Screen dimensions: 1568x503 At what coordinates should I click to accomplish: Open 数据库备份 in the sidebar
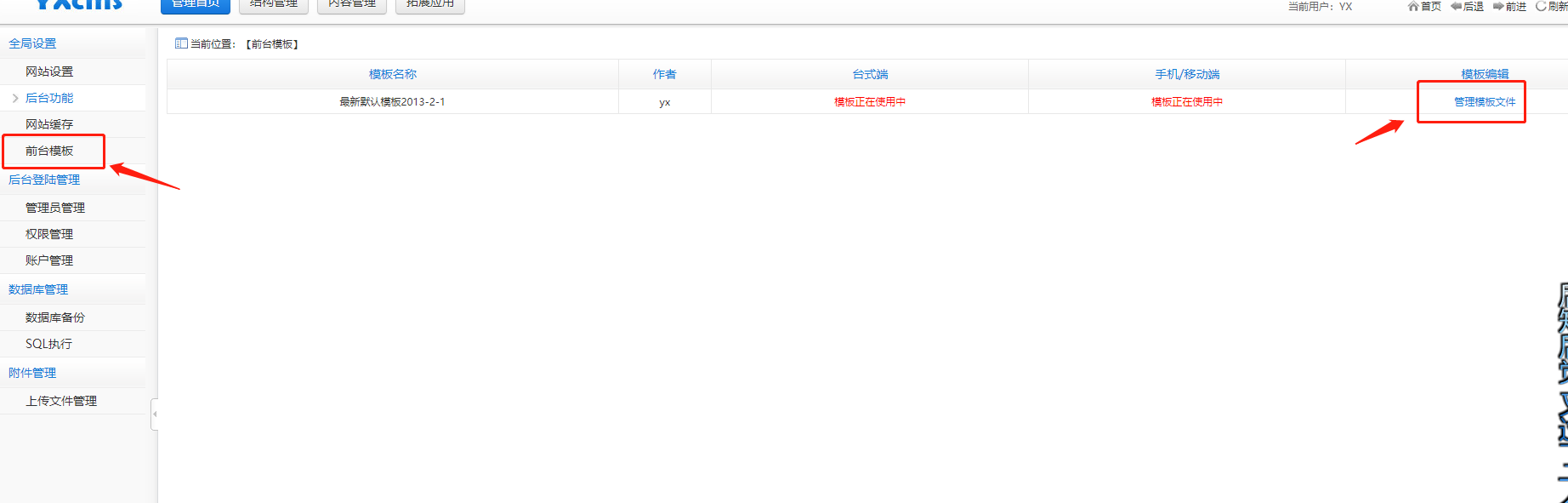coord(55,317)
